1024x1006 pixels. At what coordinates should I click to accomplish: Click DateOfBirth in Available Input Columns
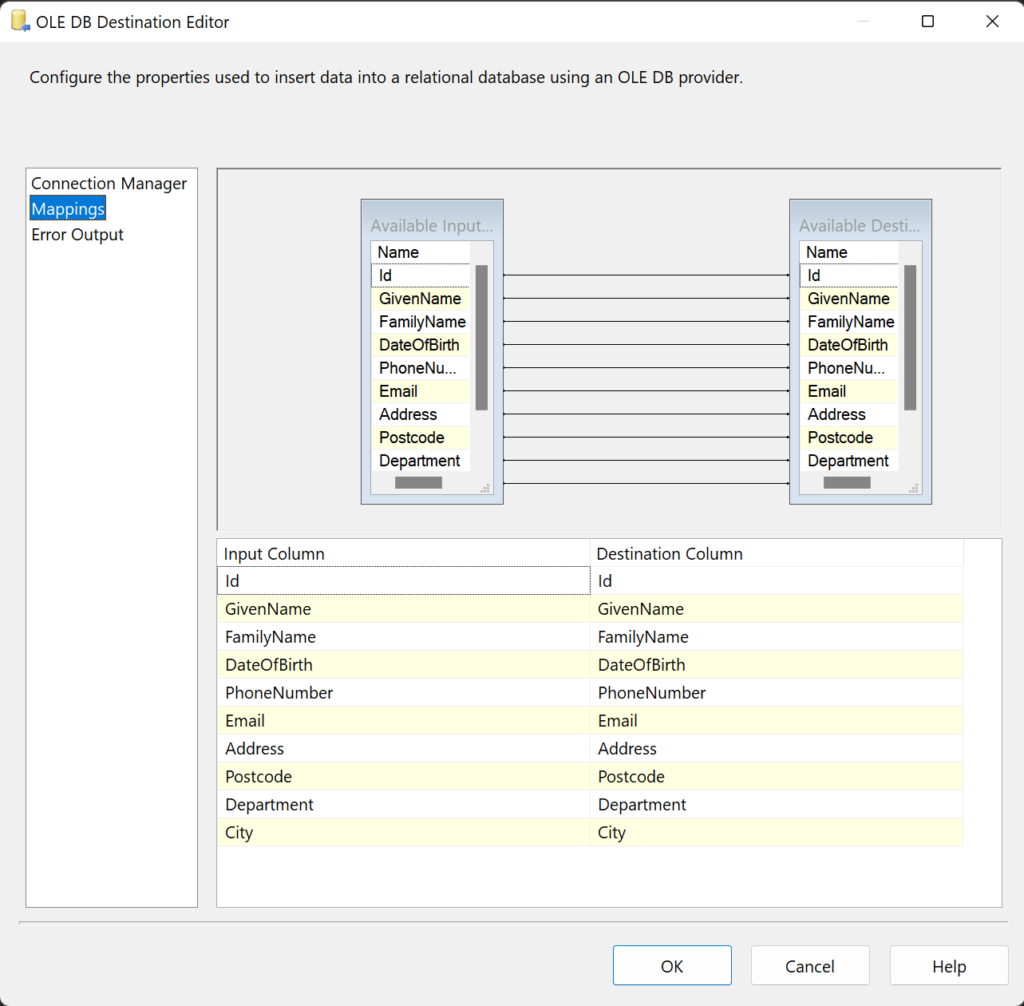click(x=418, y=344)
